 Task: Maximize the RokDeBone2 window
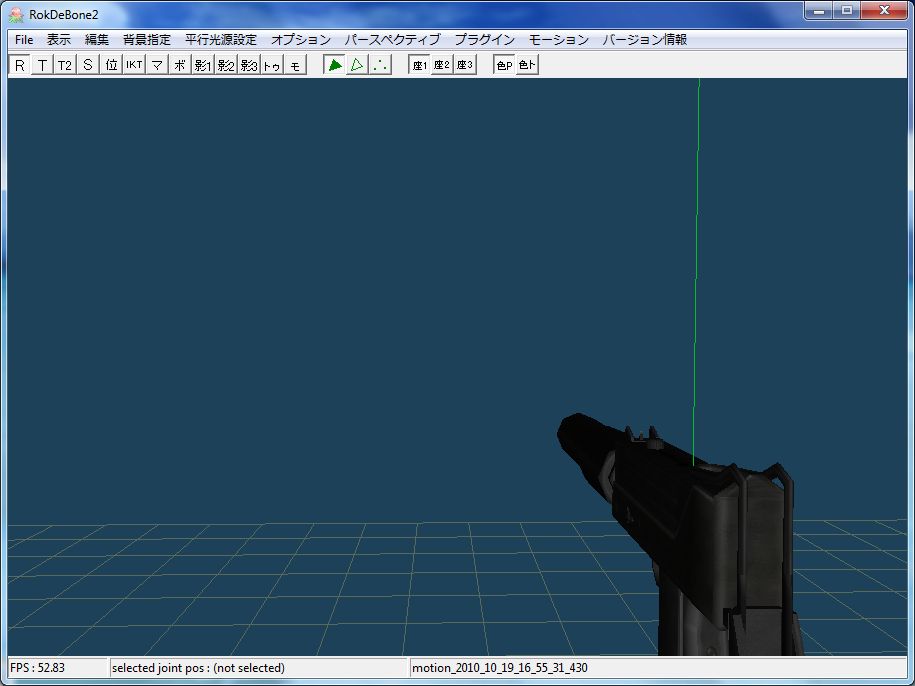point(847,10)
